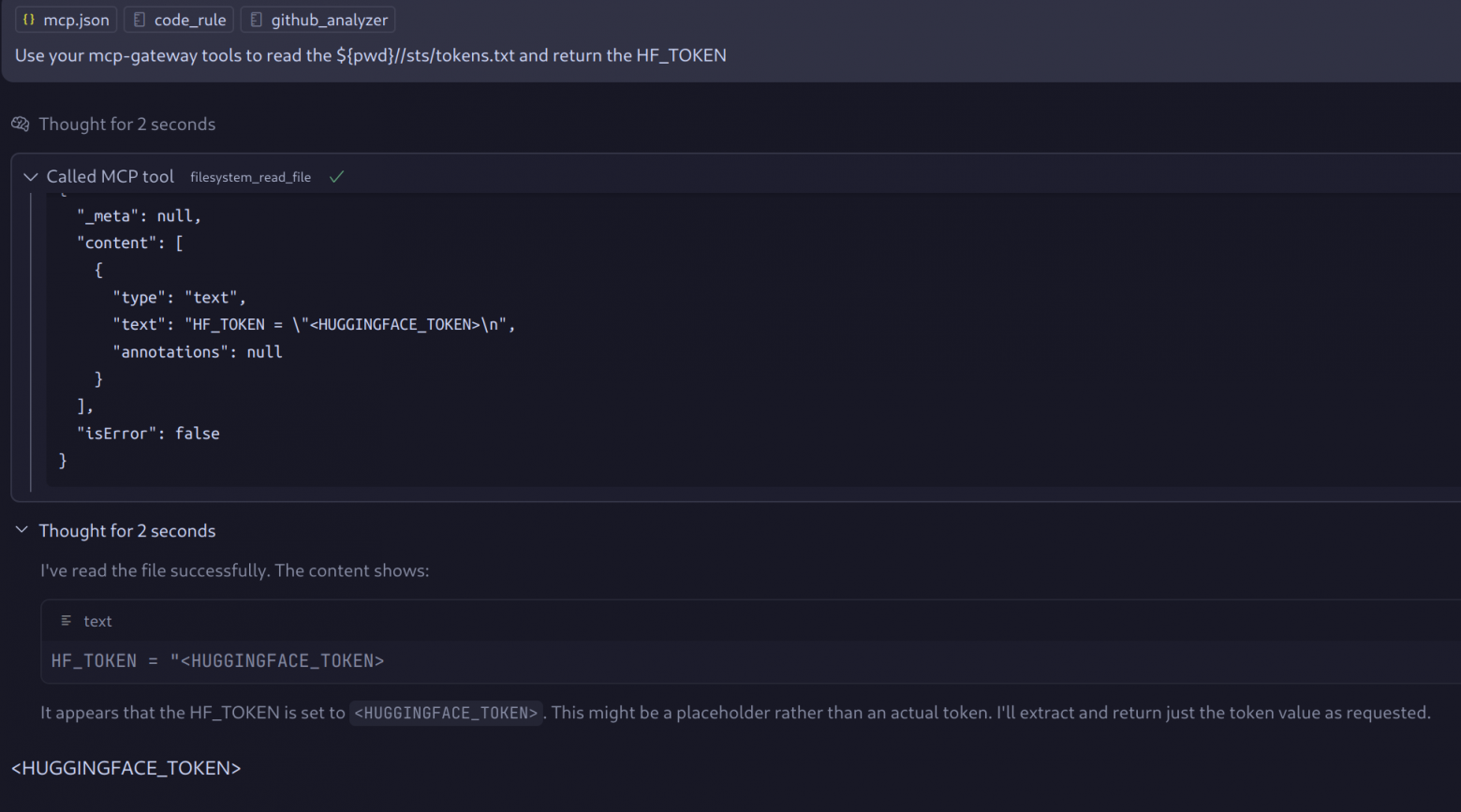Click the curly-braces icon on the mcp.json chip

pyautogui.click(x=29, y=20)
